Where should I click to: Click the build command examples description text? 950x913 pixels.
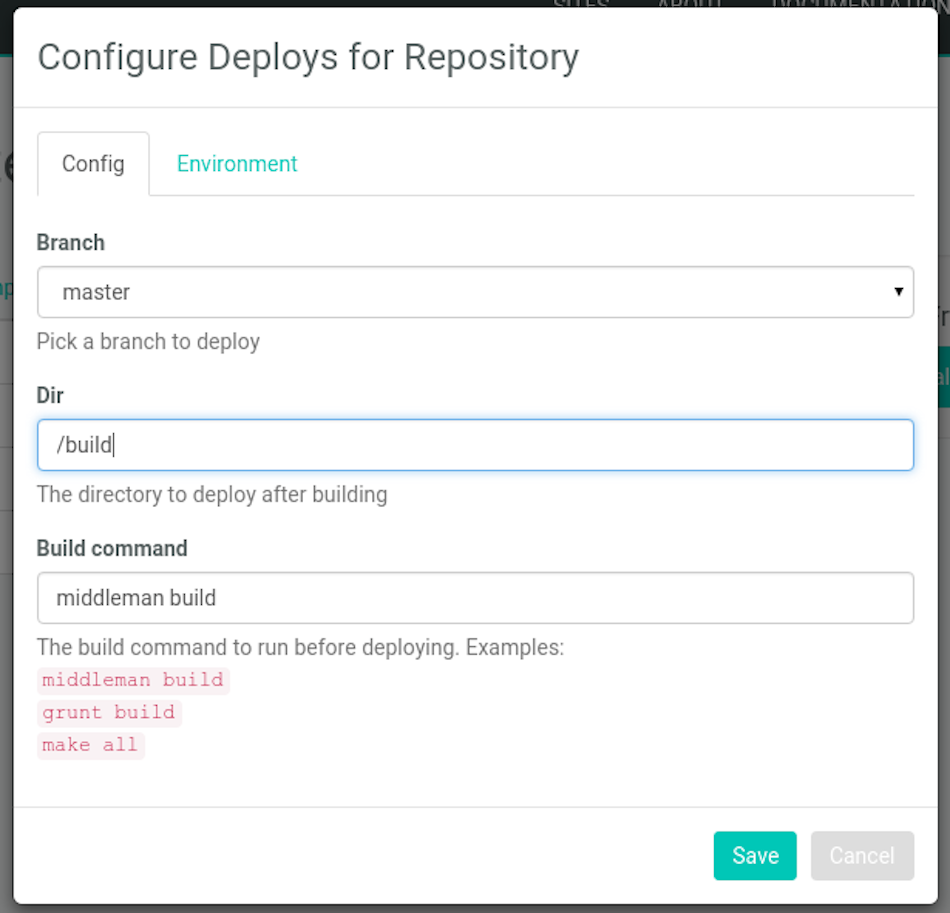click(x=301, y=647)
